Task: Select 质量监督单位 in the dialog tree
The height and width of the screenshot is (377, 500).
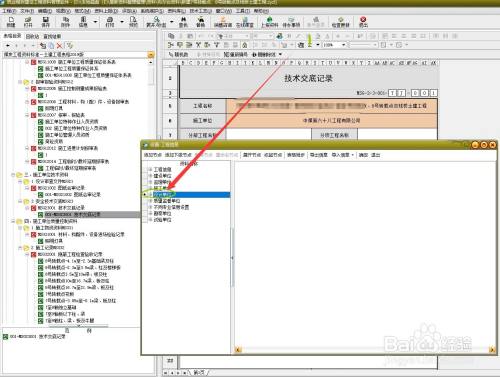Action: click(167, 201)
